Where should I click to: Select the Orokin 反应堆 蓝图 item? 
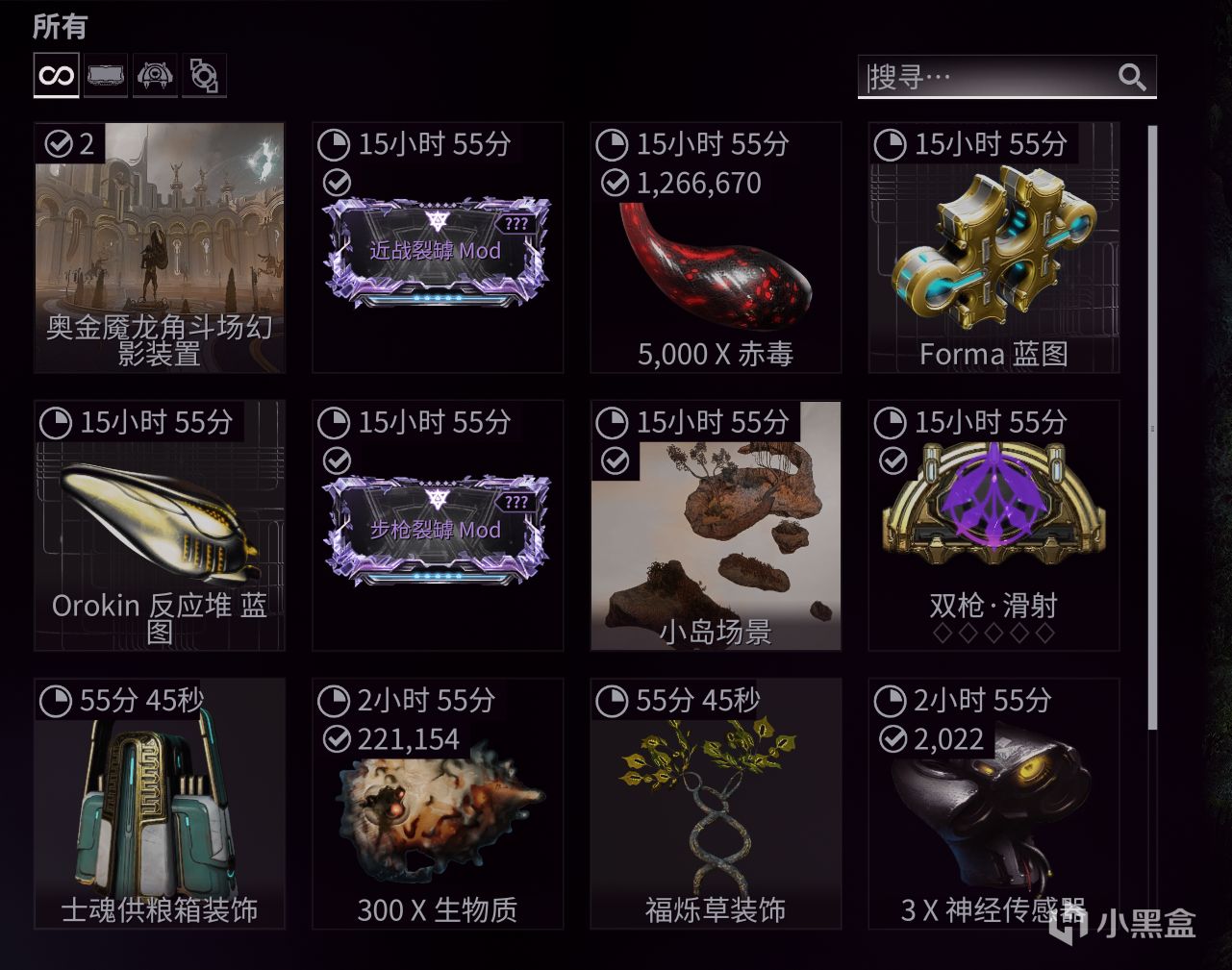(160, 526)
